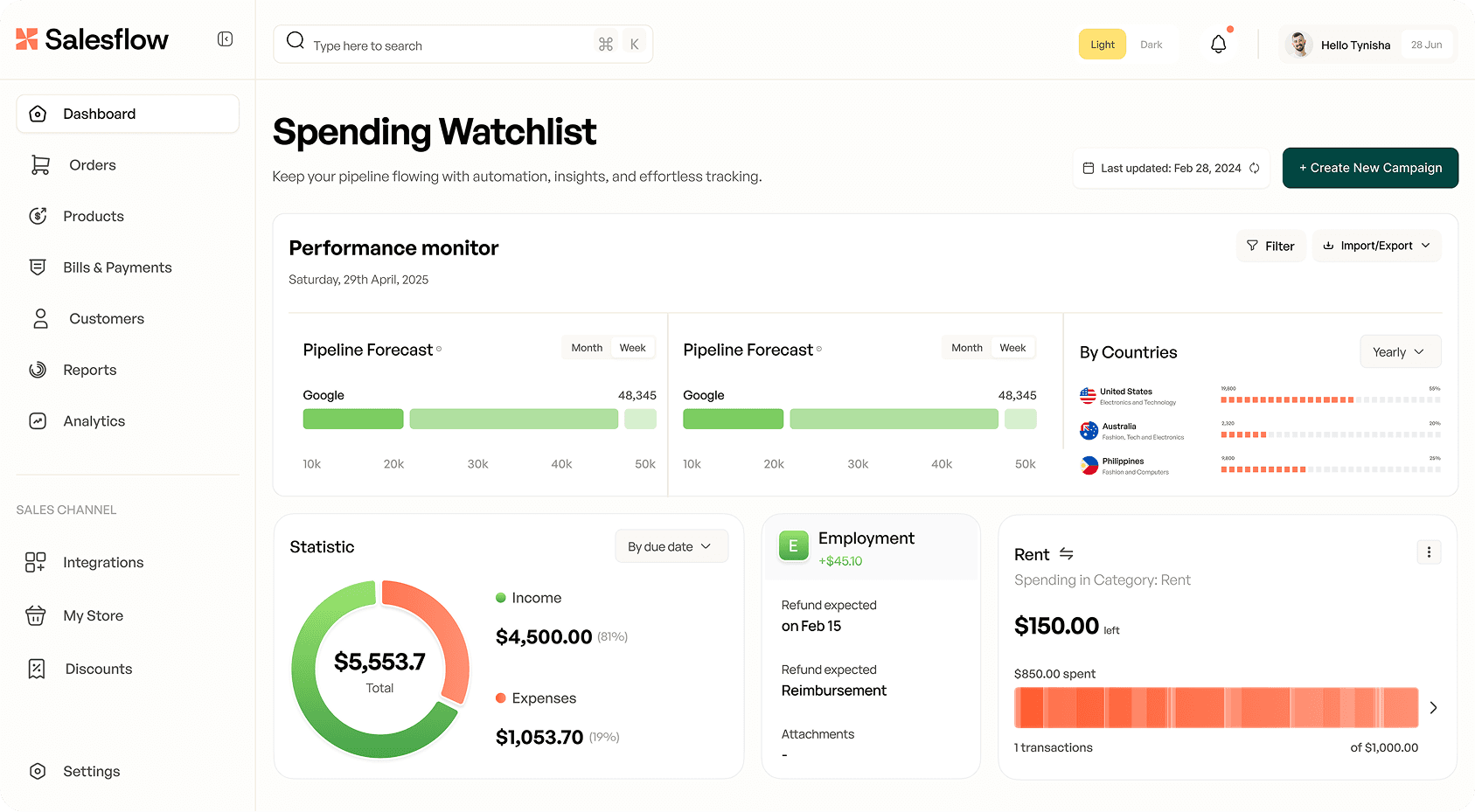Click the Products icon in sidebar
1475x812 pixels.
click(38, 216)
